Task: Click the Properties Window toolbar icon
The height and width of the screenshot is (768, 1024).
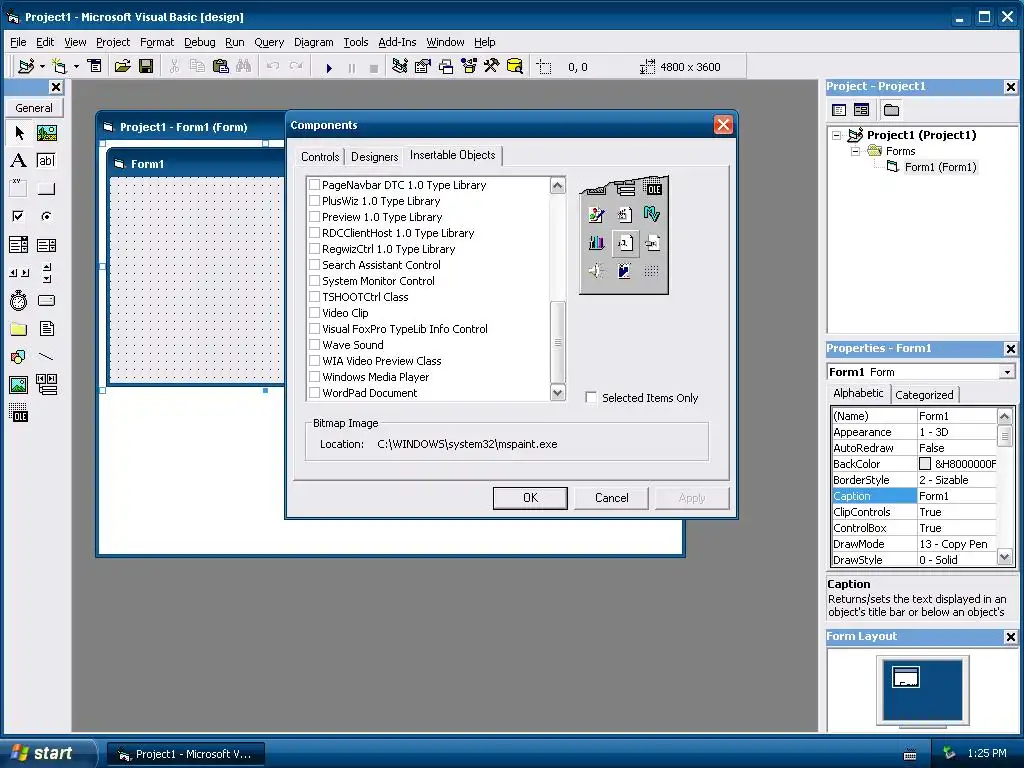Action: [423, 66]
